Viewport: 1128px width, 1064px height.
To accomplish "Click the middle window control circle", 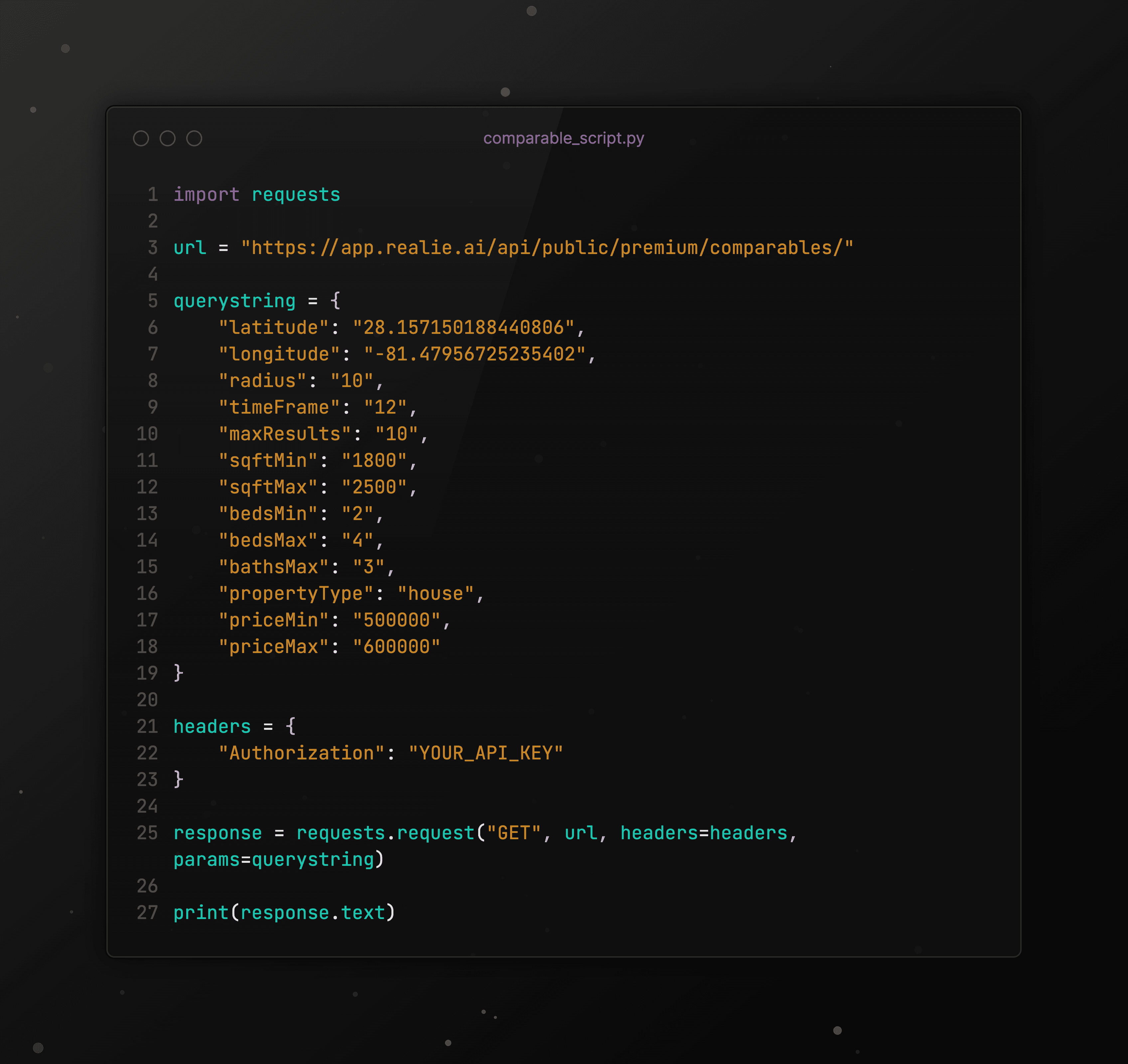I will (167, 138).
